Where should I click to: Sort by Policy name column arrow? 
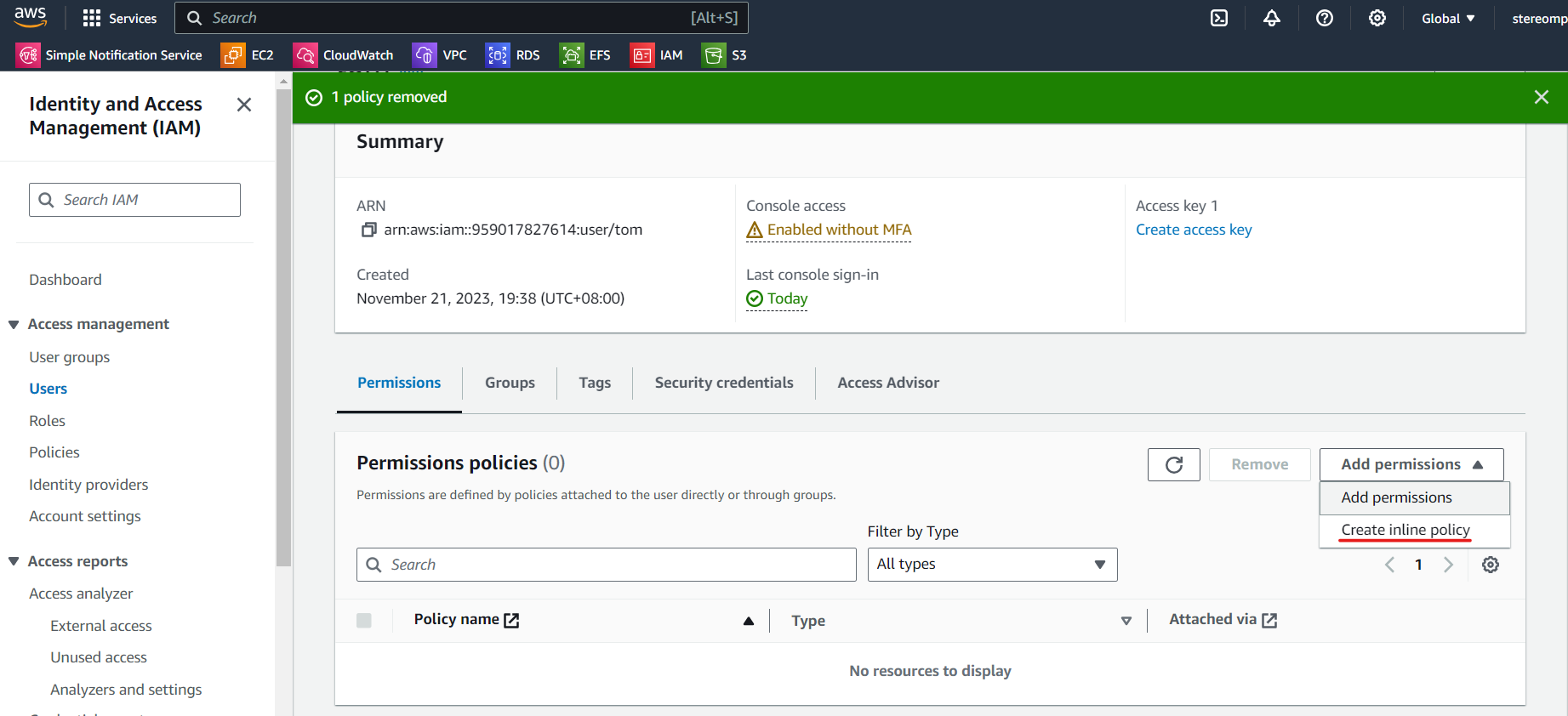749,621
